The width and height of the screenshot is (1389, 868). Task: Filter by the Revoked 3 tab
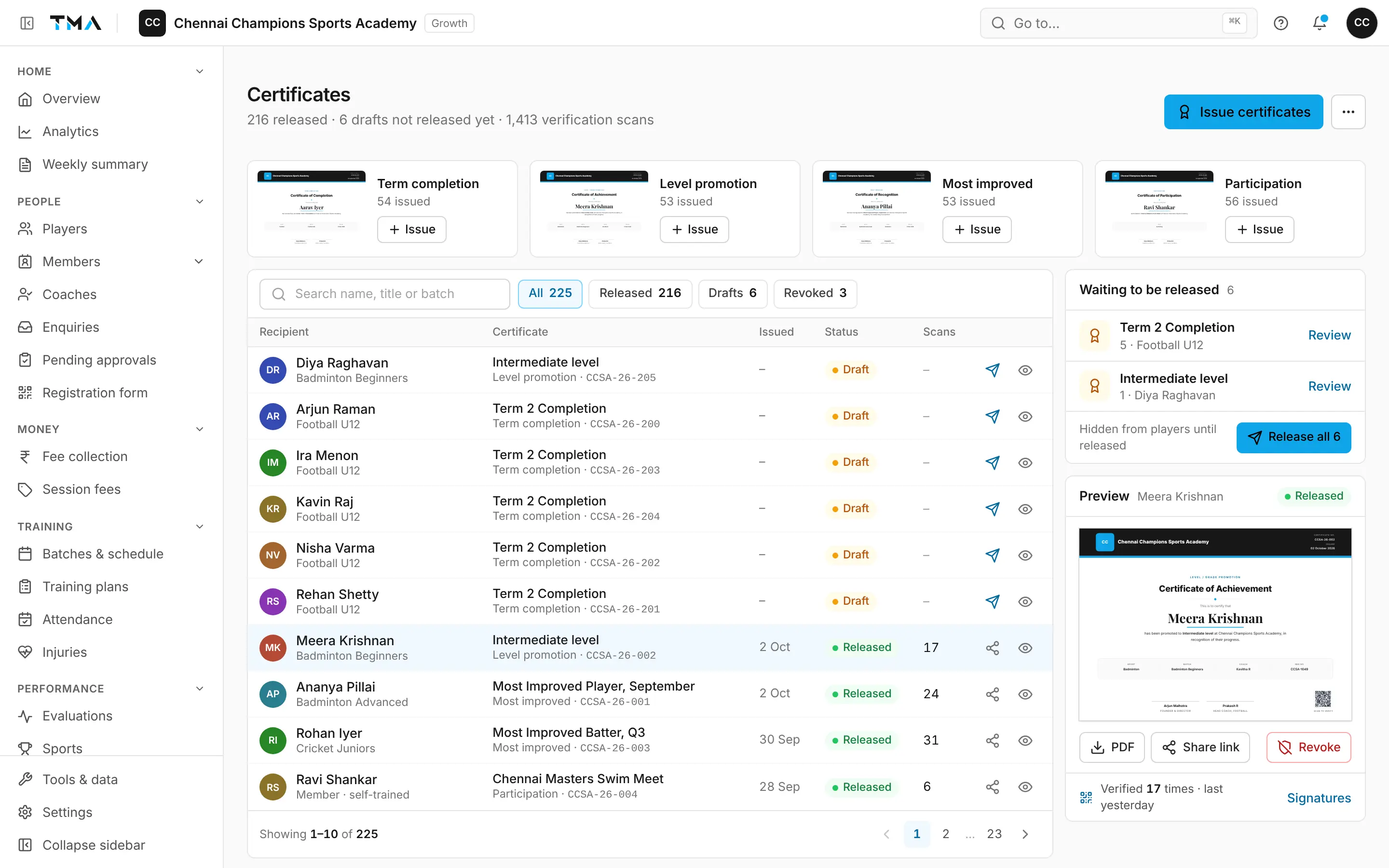(x=815, y=293)
